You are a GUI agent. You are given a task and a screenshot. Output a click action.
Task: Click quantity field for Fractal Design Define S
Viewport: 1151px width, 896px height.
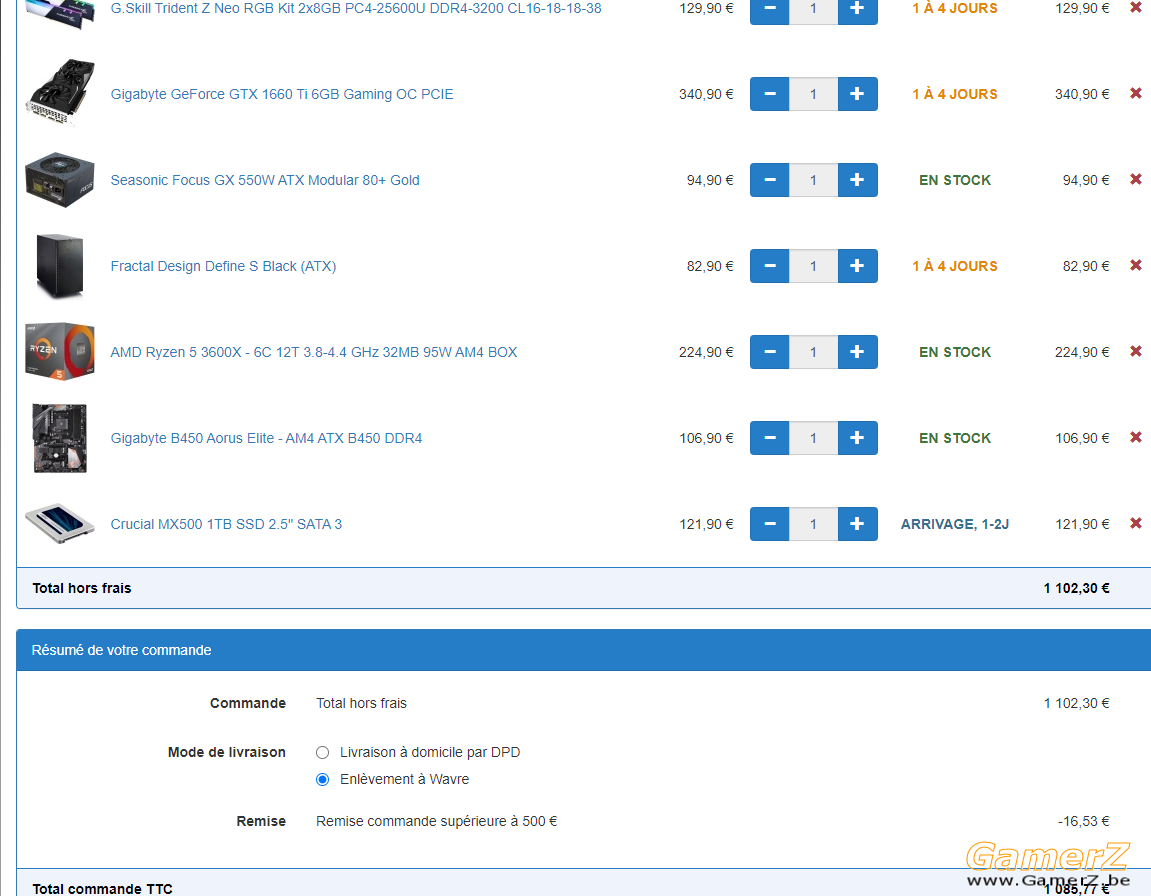pyautogui.click(x=813, y=266)
